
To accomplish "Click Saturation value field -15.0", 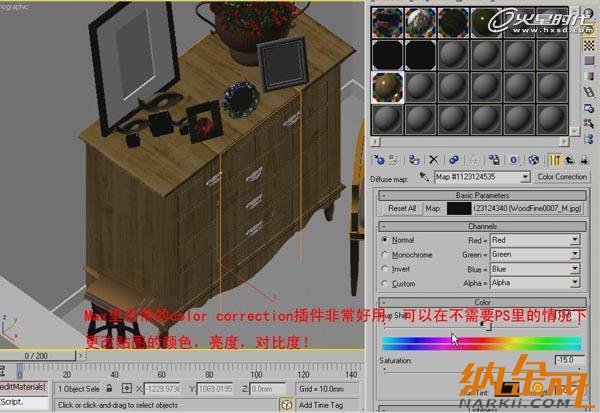I will point(569,360).
